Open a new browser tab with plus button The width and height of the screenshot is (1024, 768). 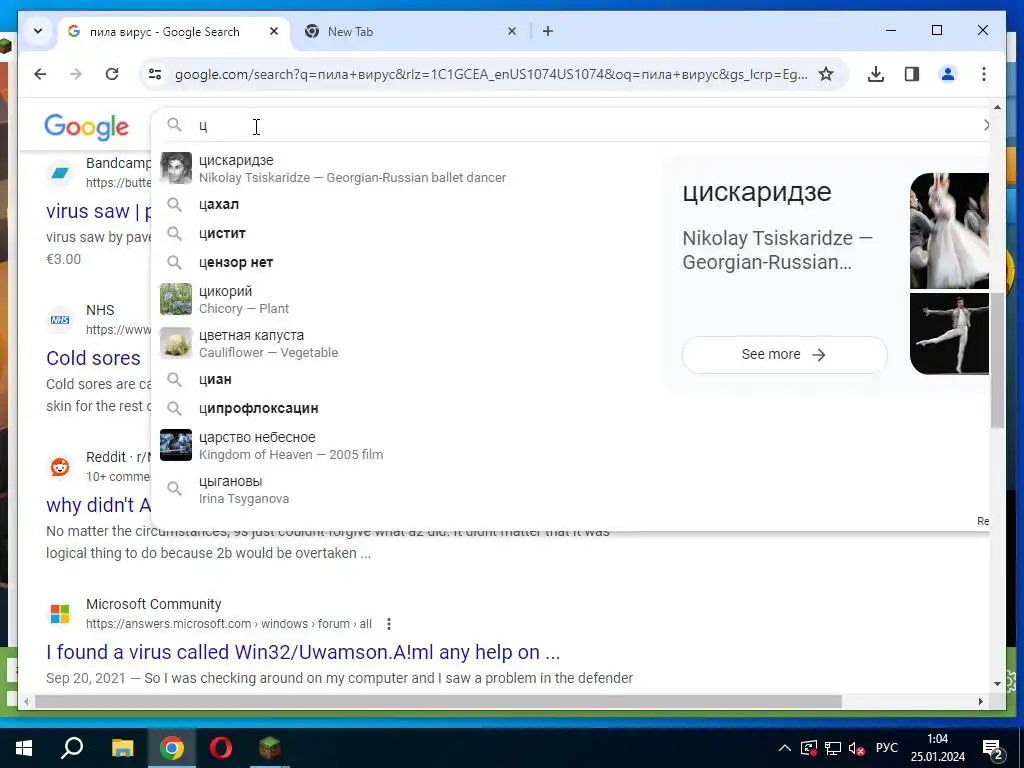point(548,31)
